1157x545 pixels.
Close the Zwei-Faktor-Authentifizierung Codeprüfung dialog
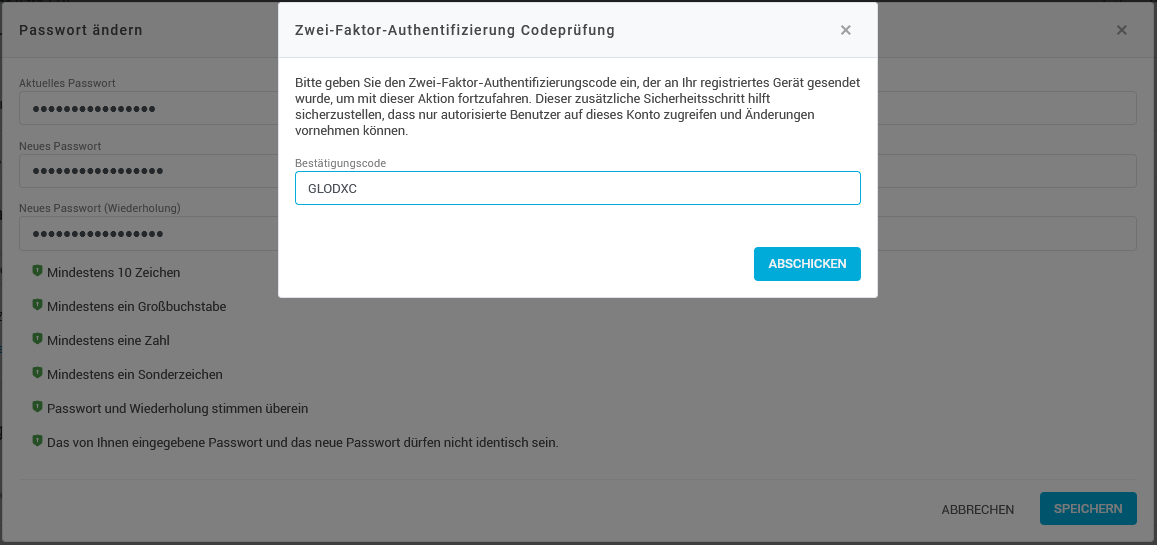[x=846, y=30]
